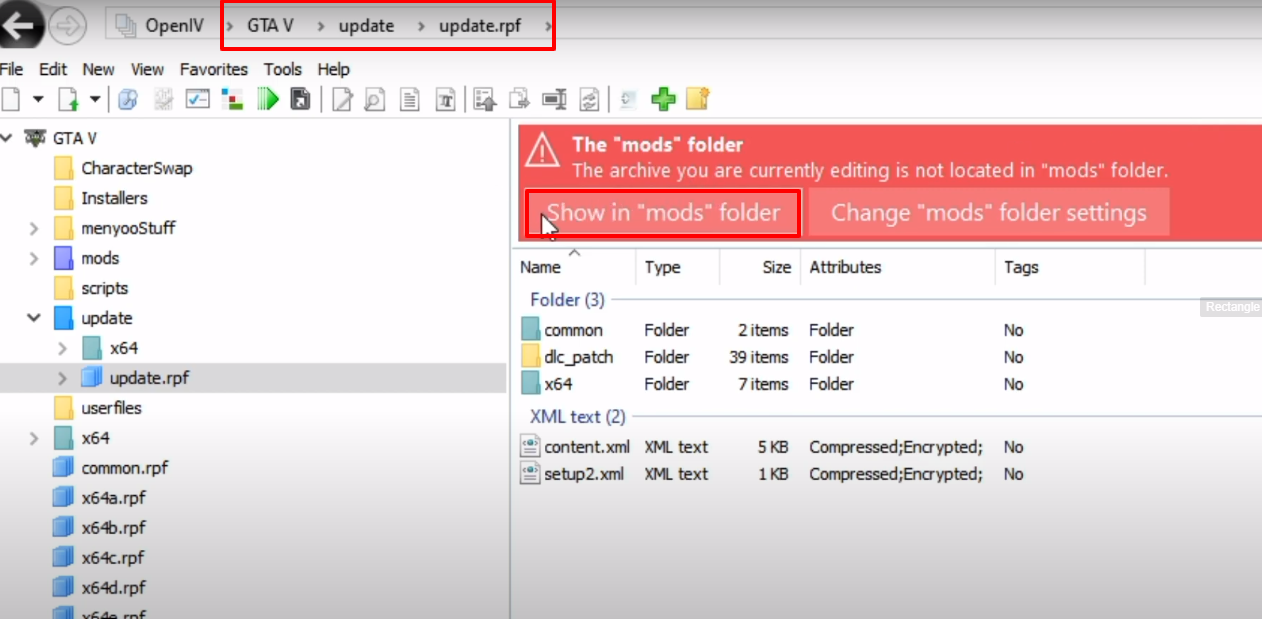
Task: Select setup2.xml file row
Action: 830,474
